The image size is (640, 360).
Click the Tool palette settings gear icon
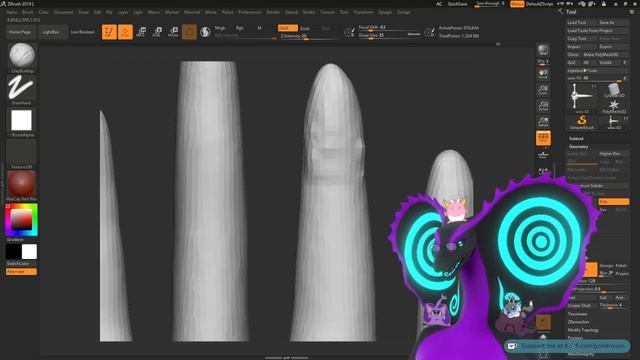[632, 12]
